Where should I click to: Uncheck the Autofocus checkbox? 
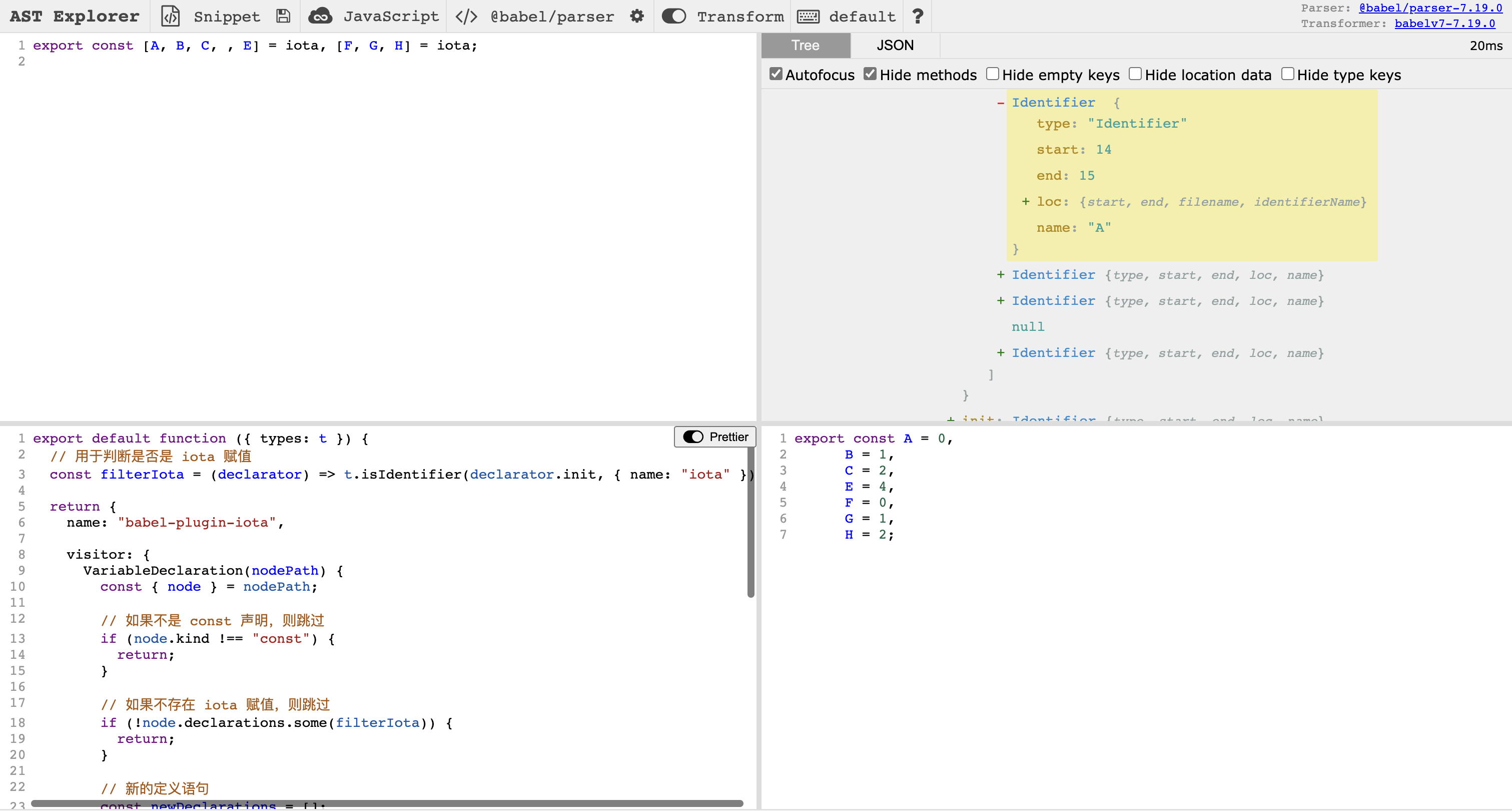tap(776, 74)
